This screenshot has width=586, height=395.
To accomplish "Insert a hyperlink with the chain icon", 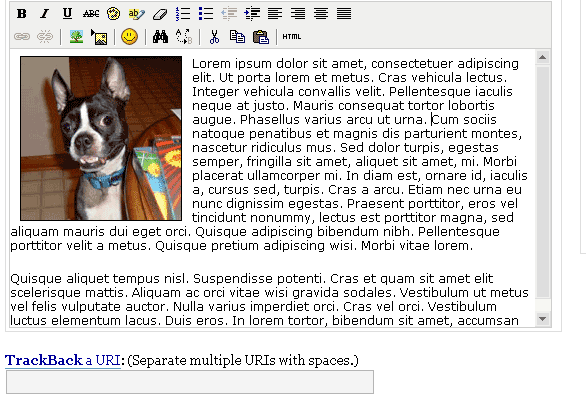I will coord(22,37).
